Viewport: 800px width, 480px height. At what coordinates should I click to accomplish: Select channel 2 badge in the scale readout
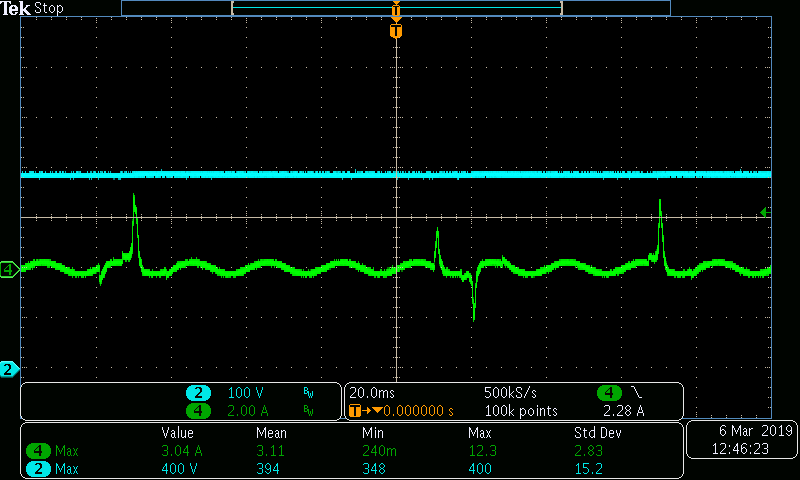click(x=198, y=393)
